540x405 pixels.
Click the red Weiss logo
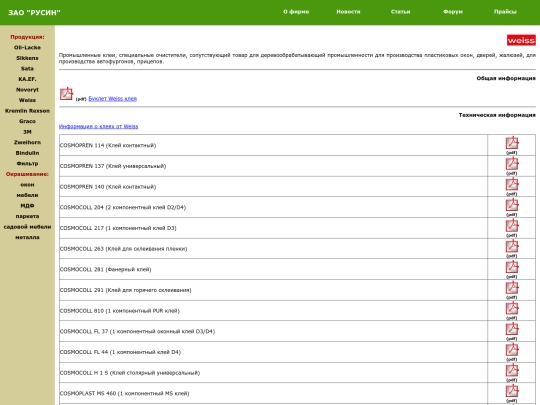[x=521, y=40]
